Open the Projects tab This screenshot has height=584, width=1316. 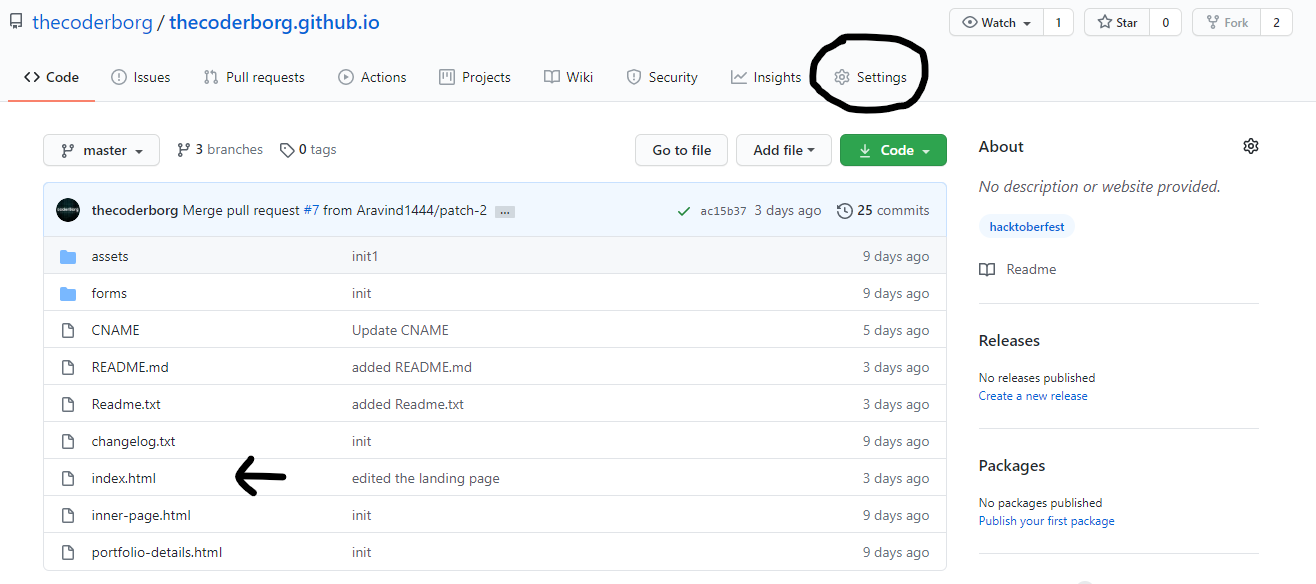(x=475, y=77)
